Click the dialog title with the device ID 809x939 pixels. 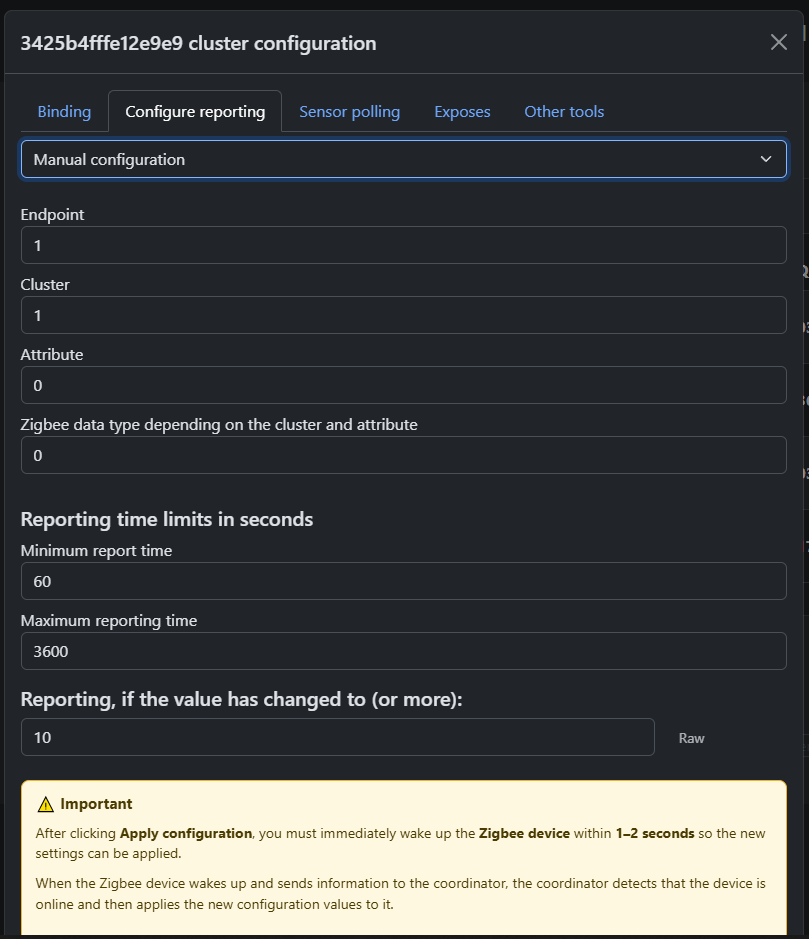coord(198,43)
